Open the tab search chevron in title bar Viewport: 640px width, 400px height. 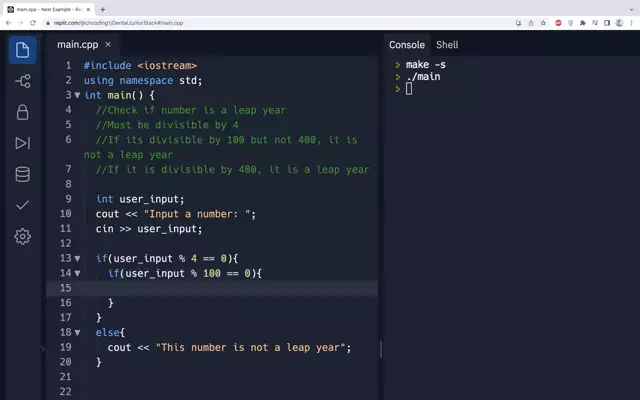(631, 9)
